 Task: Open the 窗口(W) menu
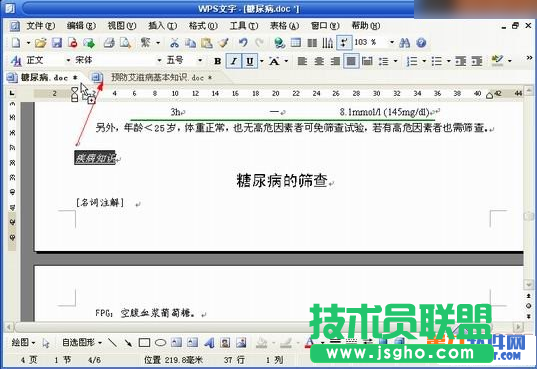[x=325, y=26]
